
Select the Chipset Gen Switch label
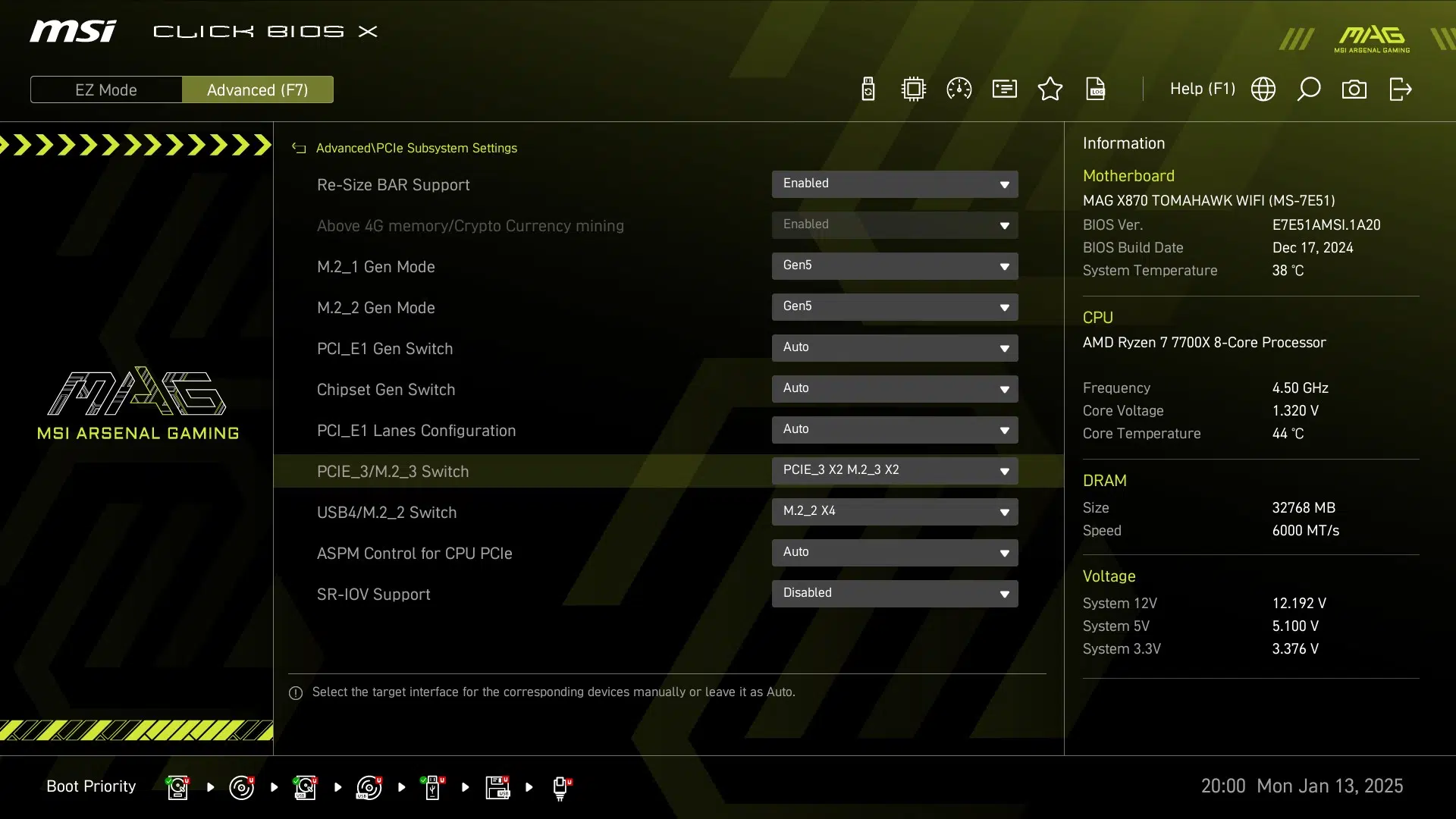(x=386, y=390)
